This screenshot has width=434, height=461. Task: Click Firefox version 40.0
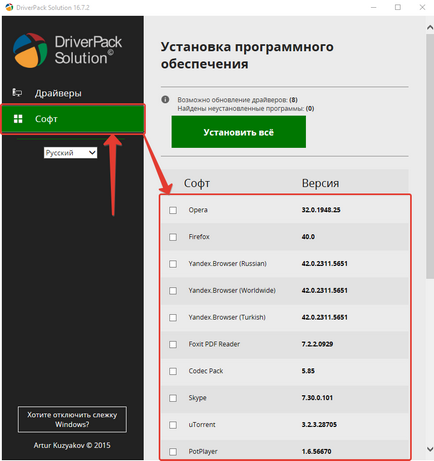pos(308,237)
